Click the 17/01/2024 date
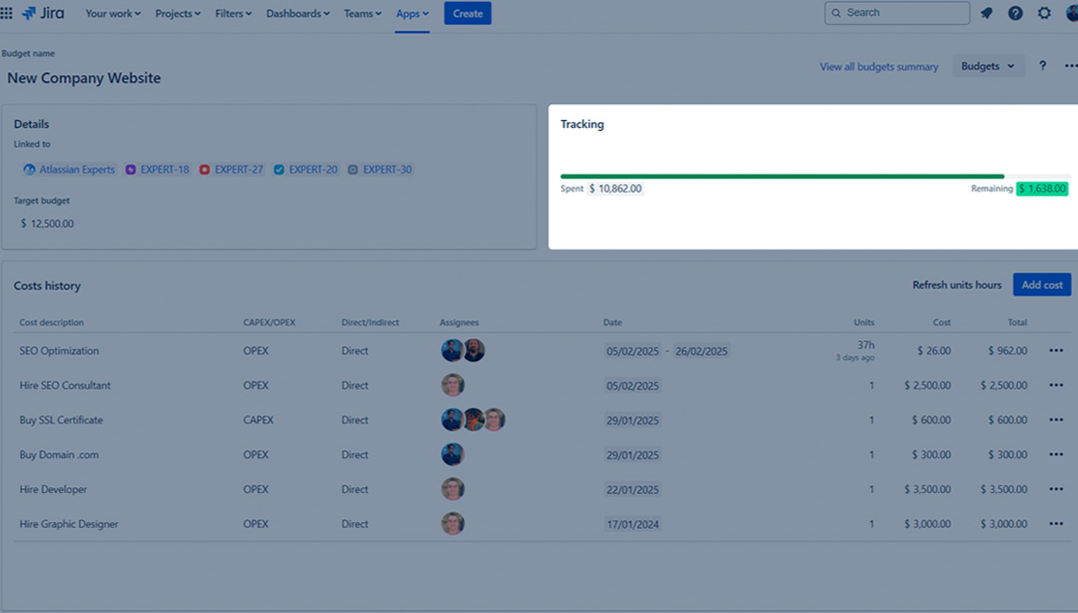 632,524
